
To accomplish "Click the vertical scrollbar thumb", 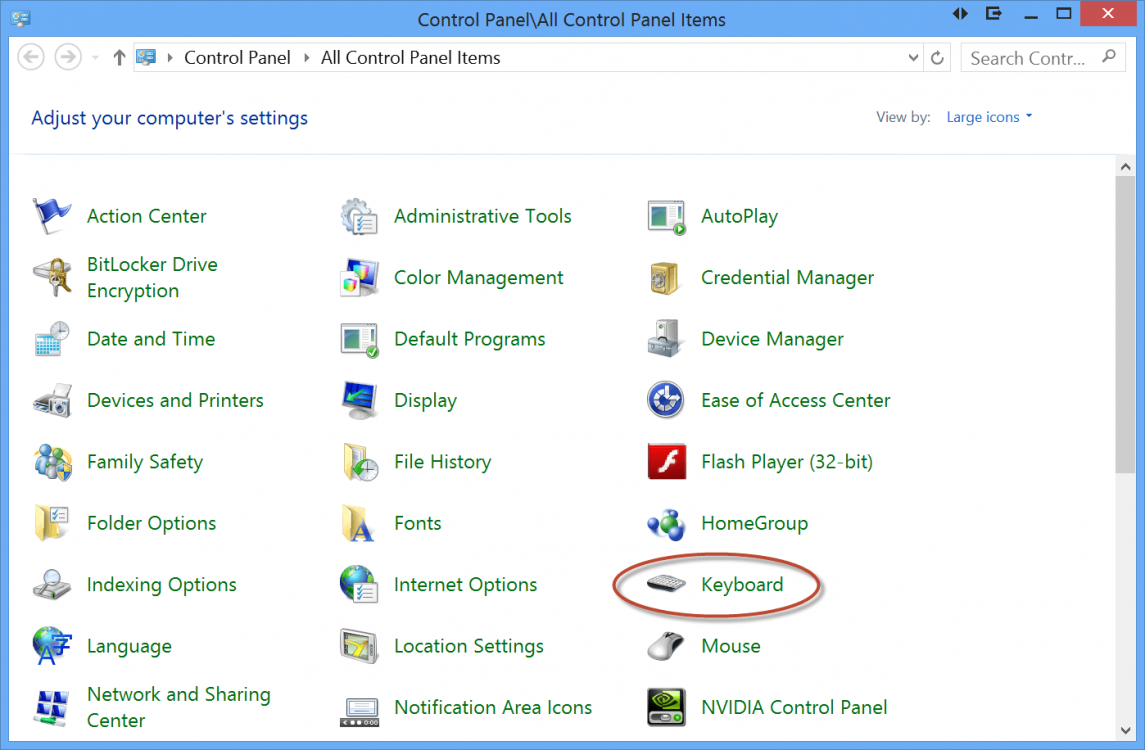I will [1125, 325].
